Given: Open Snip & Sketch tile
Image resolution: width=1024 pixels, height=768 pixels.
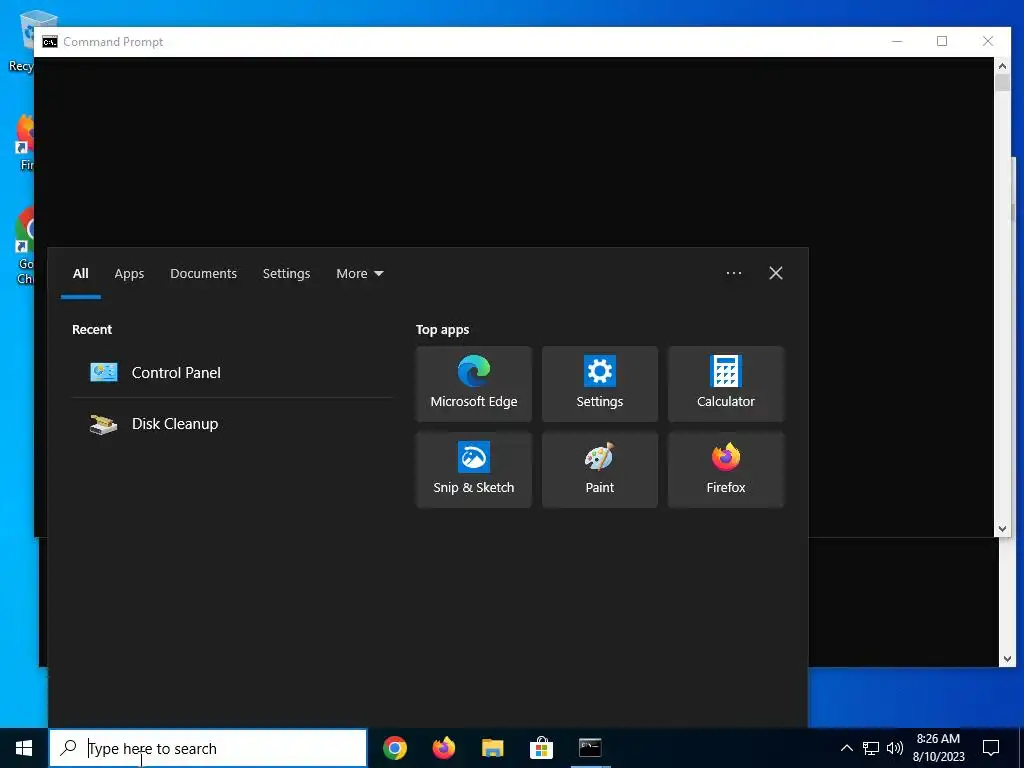Looking at the screenshot, I should tap(473, 470).
